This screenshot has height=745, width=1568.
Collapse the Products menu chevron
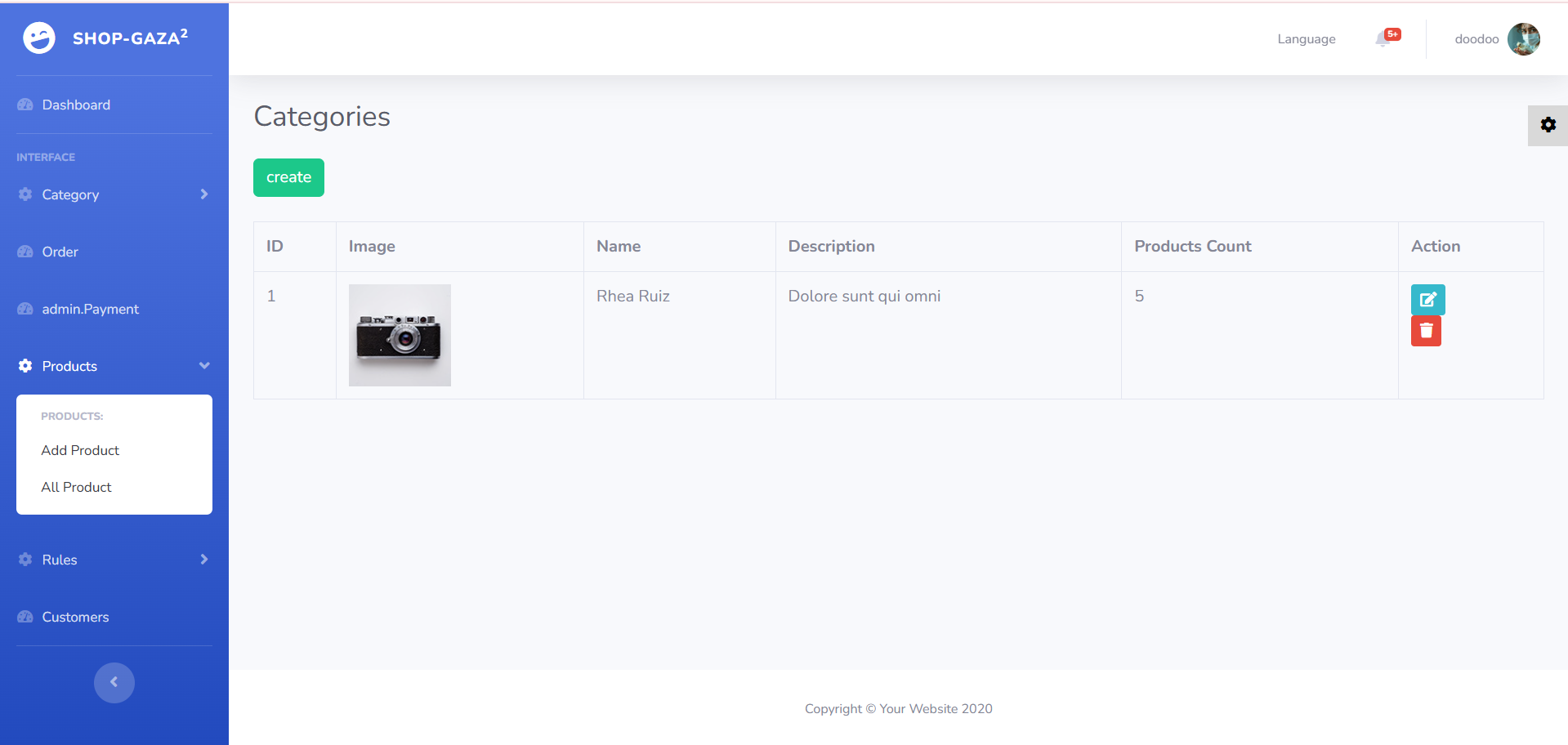204,366
